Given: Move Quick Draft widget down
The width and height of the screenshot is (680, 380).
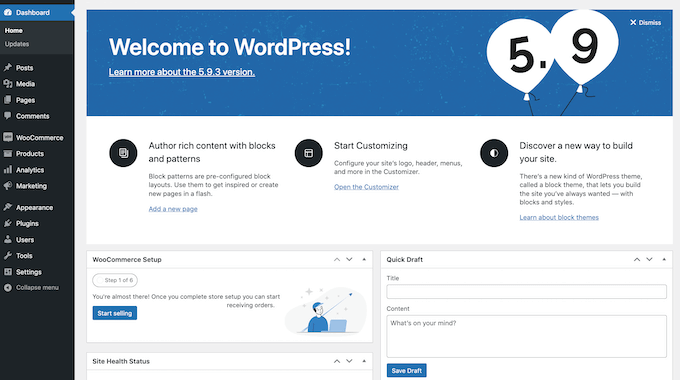Looking at the screenshot, I should (x=649, y=259).
